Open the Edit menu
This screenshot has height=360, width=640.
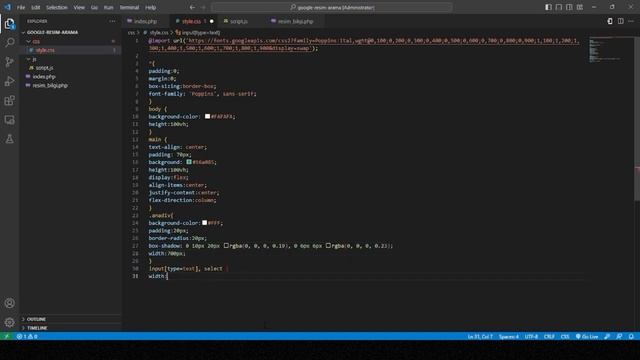pyautogui.click(x=36, y=7)
